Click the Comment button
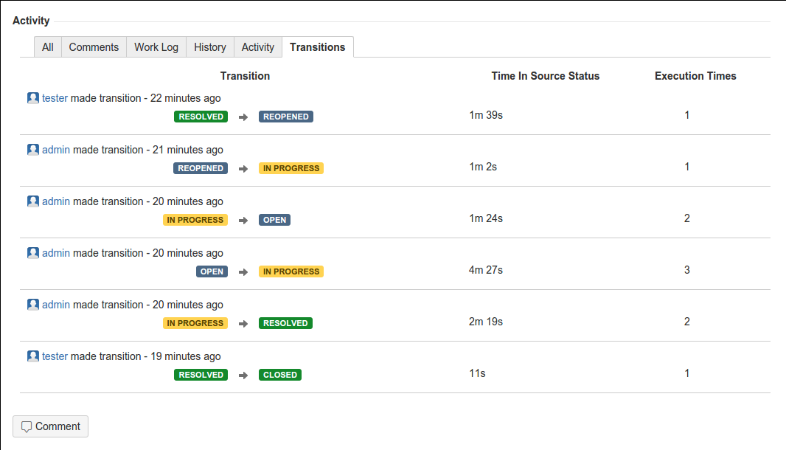Viewport: 786px width, 450px height. tap(51, 426)
